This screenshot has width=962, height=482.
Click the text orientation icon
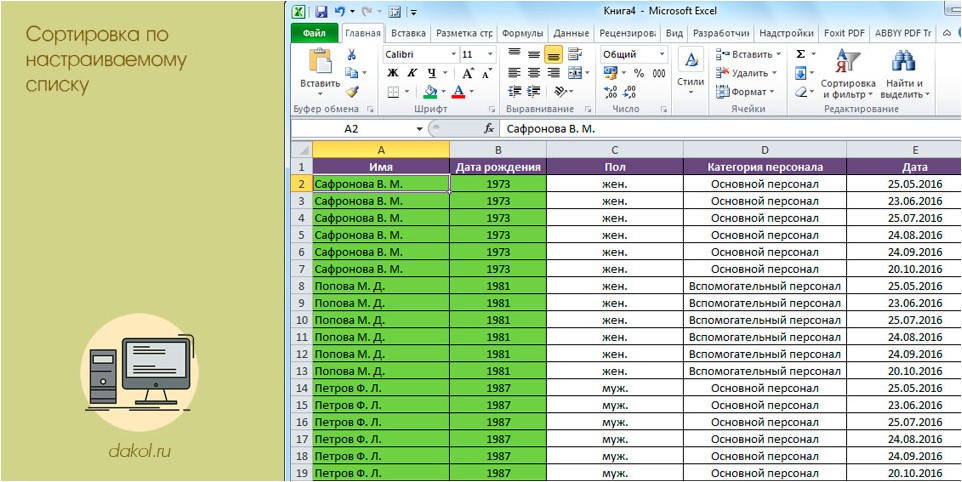[561, 92]
